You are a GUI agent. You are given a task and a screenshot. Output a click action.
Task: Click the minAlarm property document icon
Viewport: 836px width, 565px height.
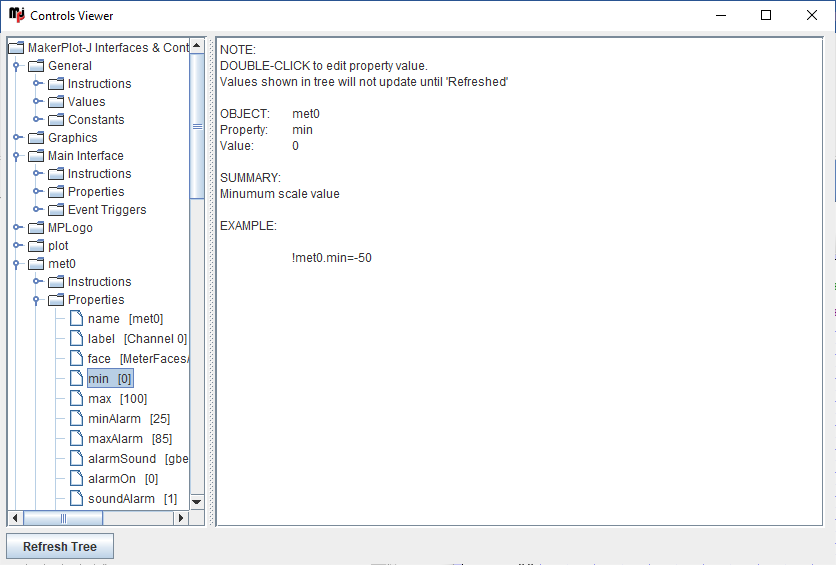point(77,419)
